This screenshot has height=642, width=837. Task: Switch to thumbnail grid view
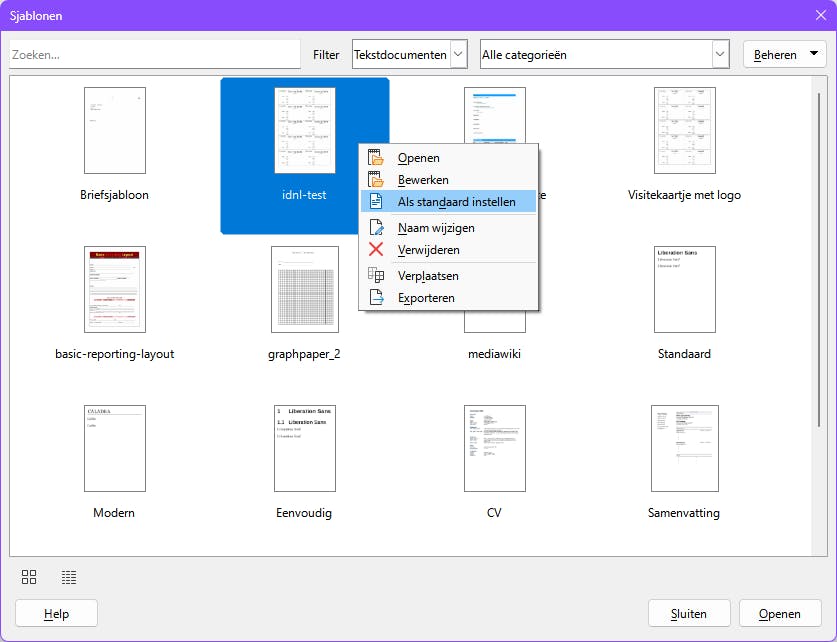click(29, 577)
